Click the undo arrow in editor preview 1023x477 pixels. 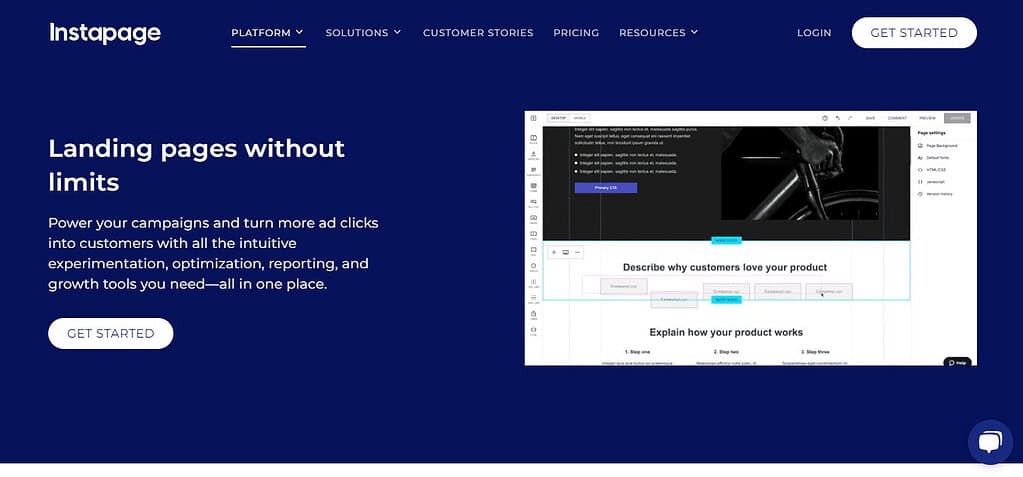(x=838, y=118)
